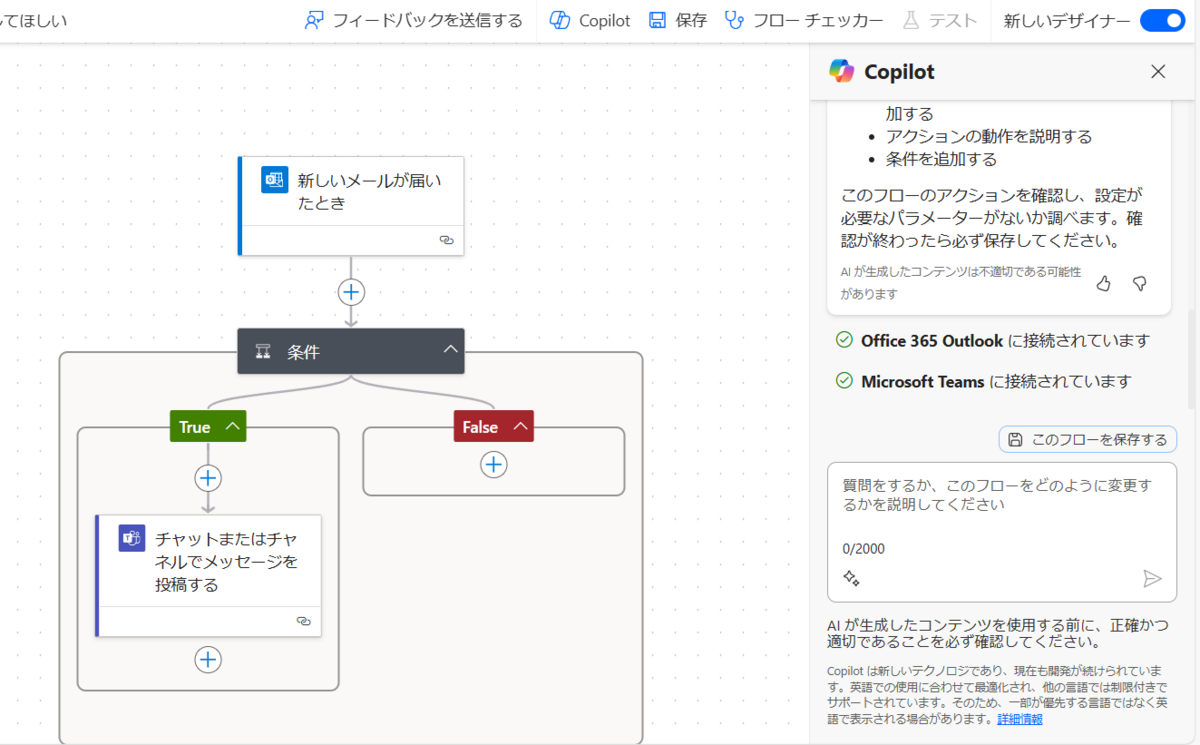1200x745 pixels.
Task: Click Microsoft Teams connection status text
Action: (996, 381)
